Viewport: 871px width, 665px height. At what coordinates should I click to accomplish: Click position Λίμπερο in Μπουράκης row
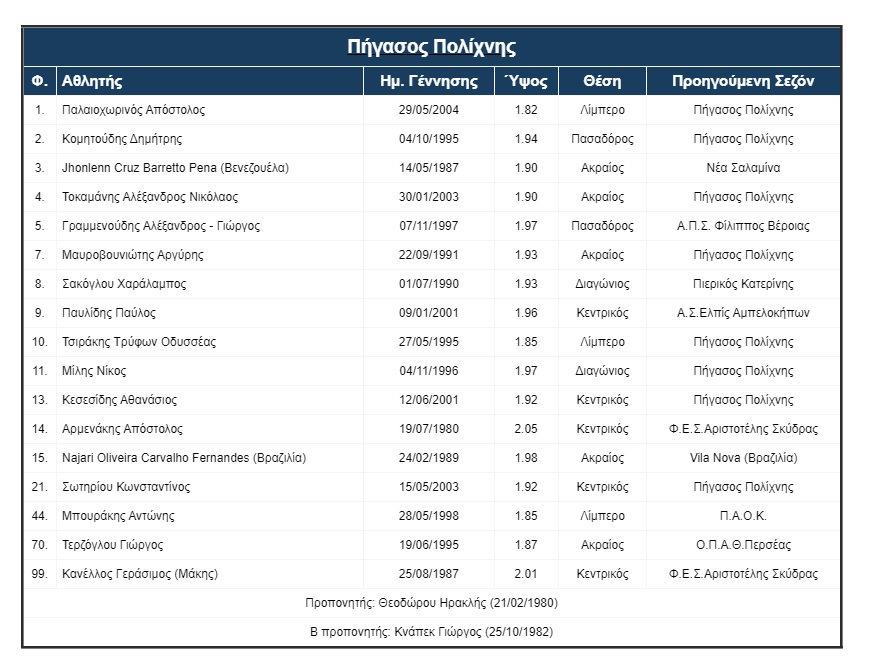(602, 516)
